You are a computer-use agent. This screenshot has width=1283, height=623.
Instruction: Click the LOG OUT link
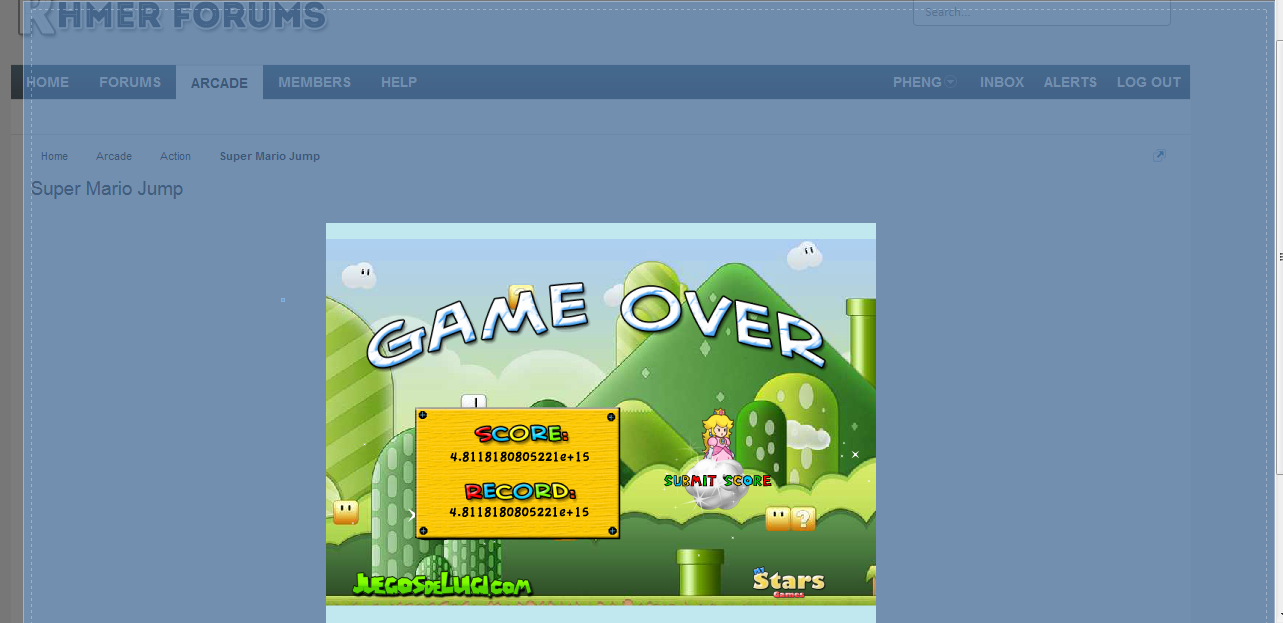[x=1149, y=82]
